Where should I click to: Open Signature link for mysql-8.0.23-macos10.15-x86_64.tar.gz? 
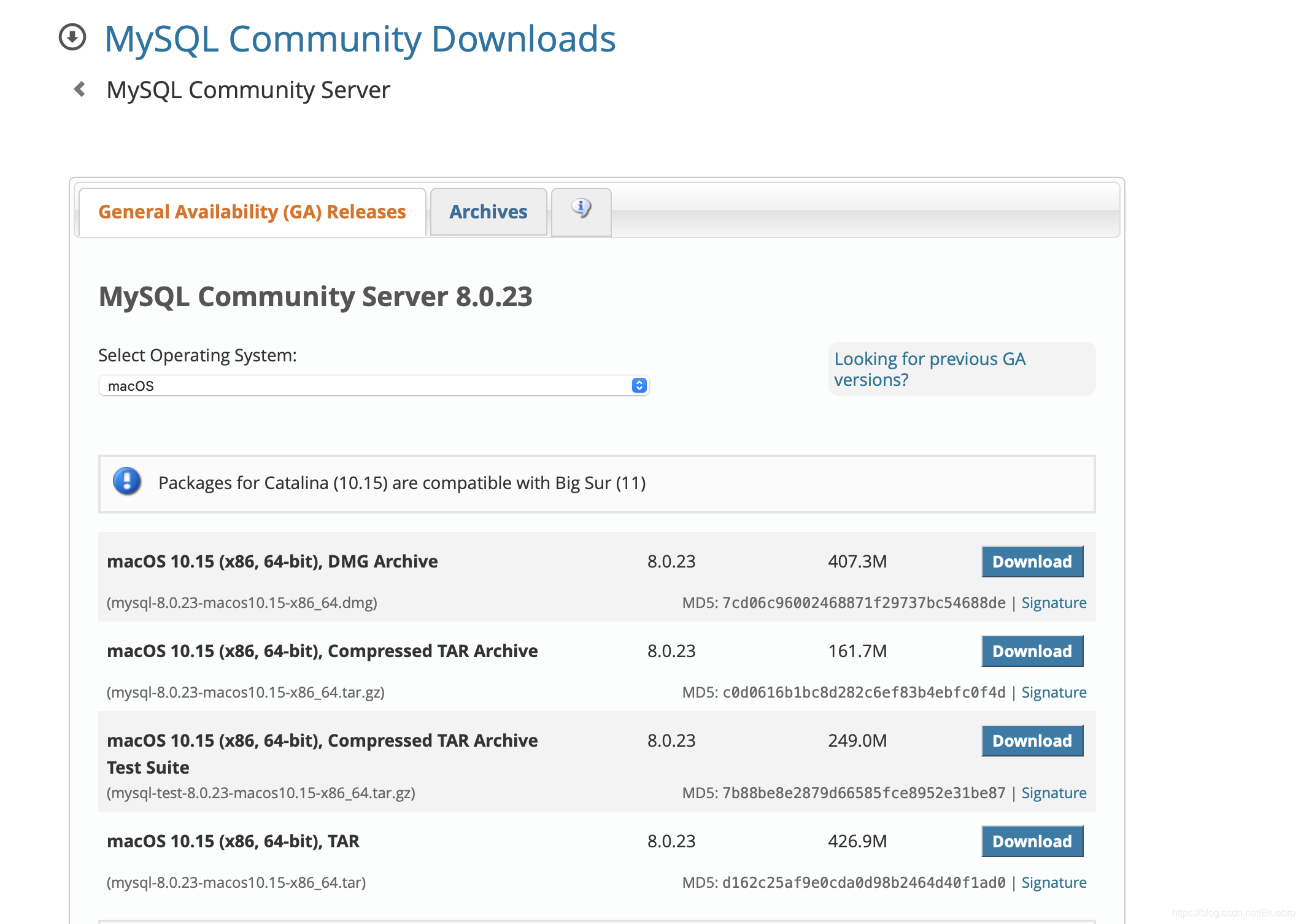coord(1054,692)
